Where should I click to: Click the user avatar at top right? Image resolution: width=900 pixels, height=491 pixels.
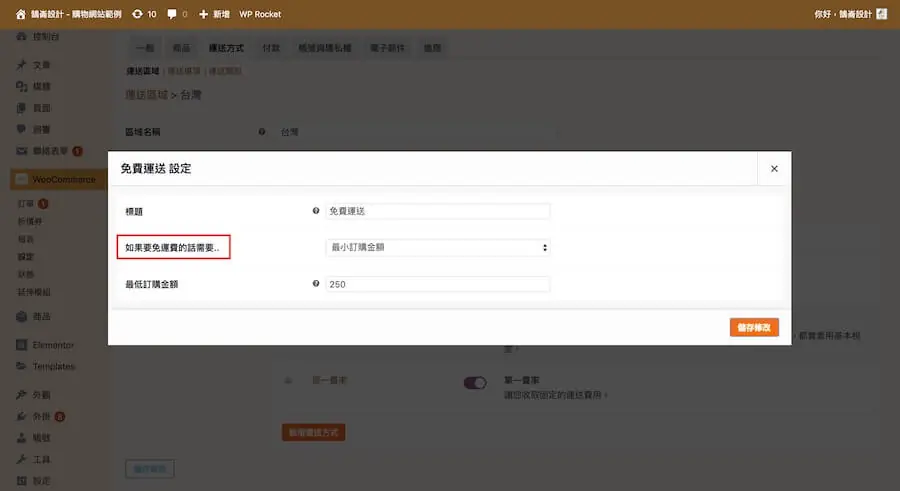click(882, 14)
